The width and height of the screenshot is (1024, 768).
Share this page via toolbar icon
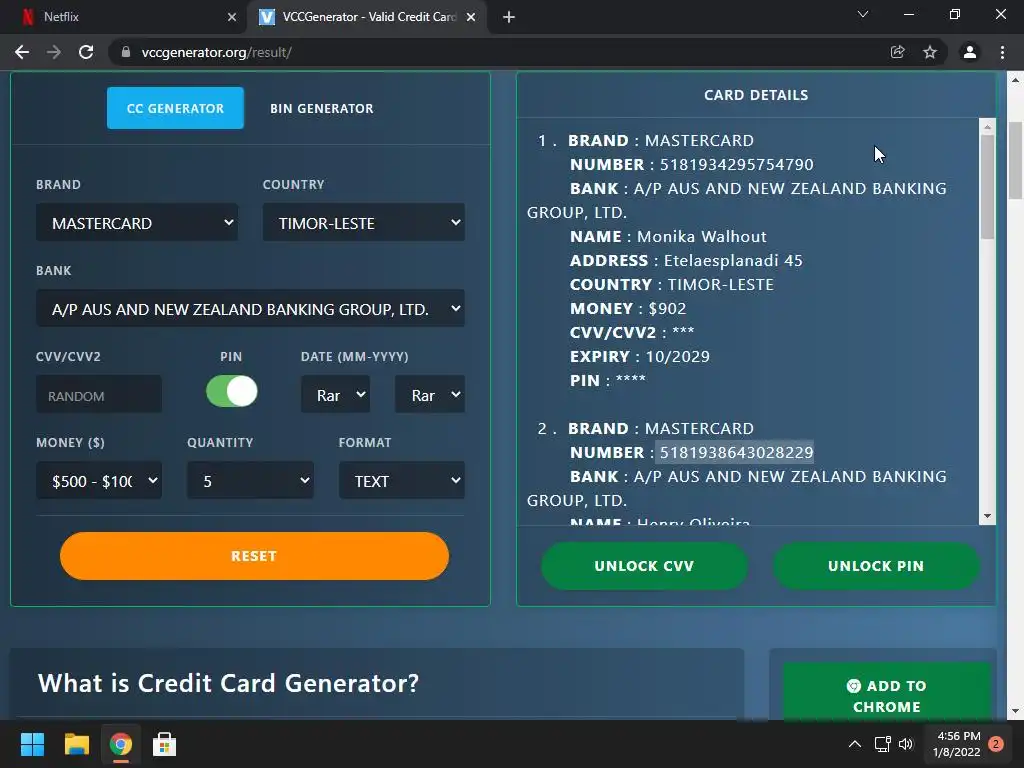tap(898, 52)
